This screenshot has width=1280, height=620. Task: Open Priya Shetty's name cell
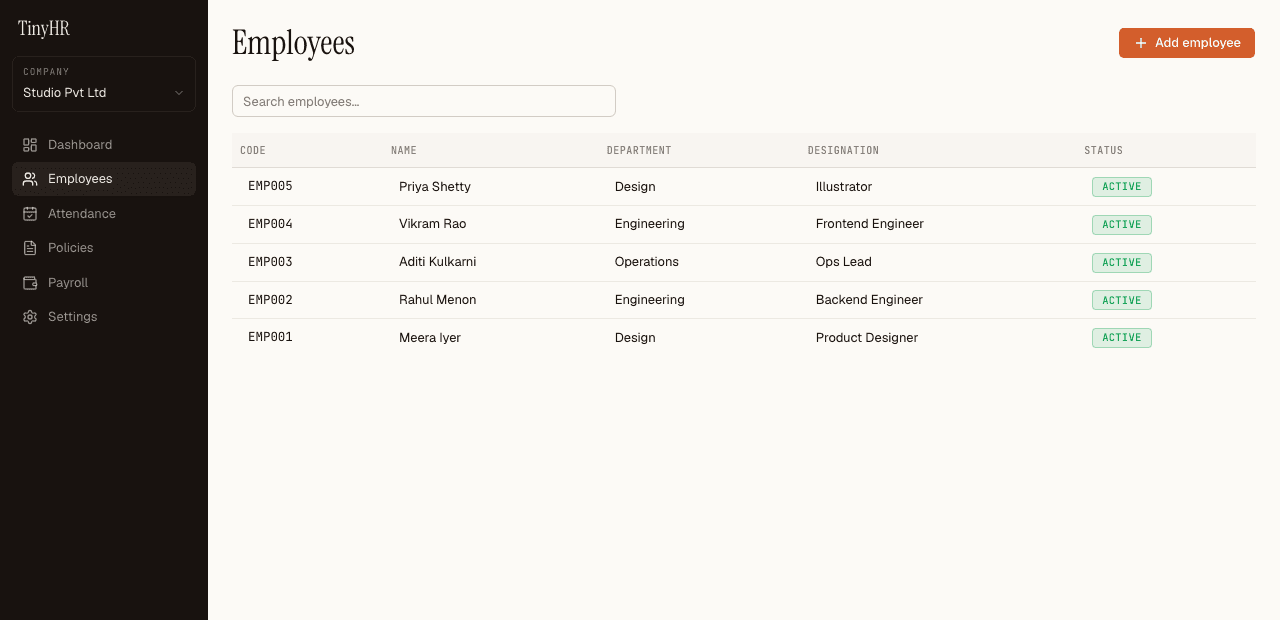435,187
